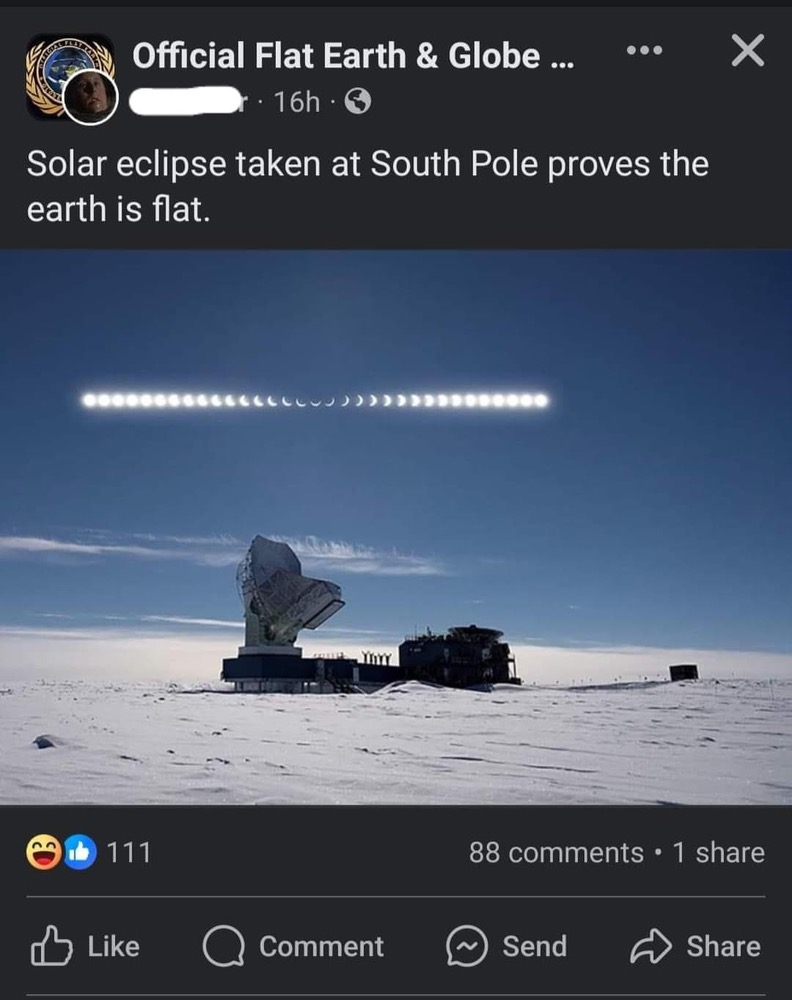Open the laughing Haha reaction emoji

(43, 852)
